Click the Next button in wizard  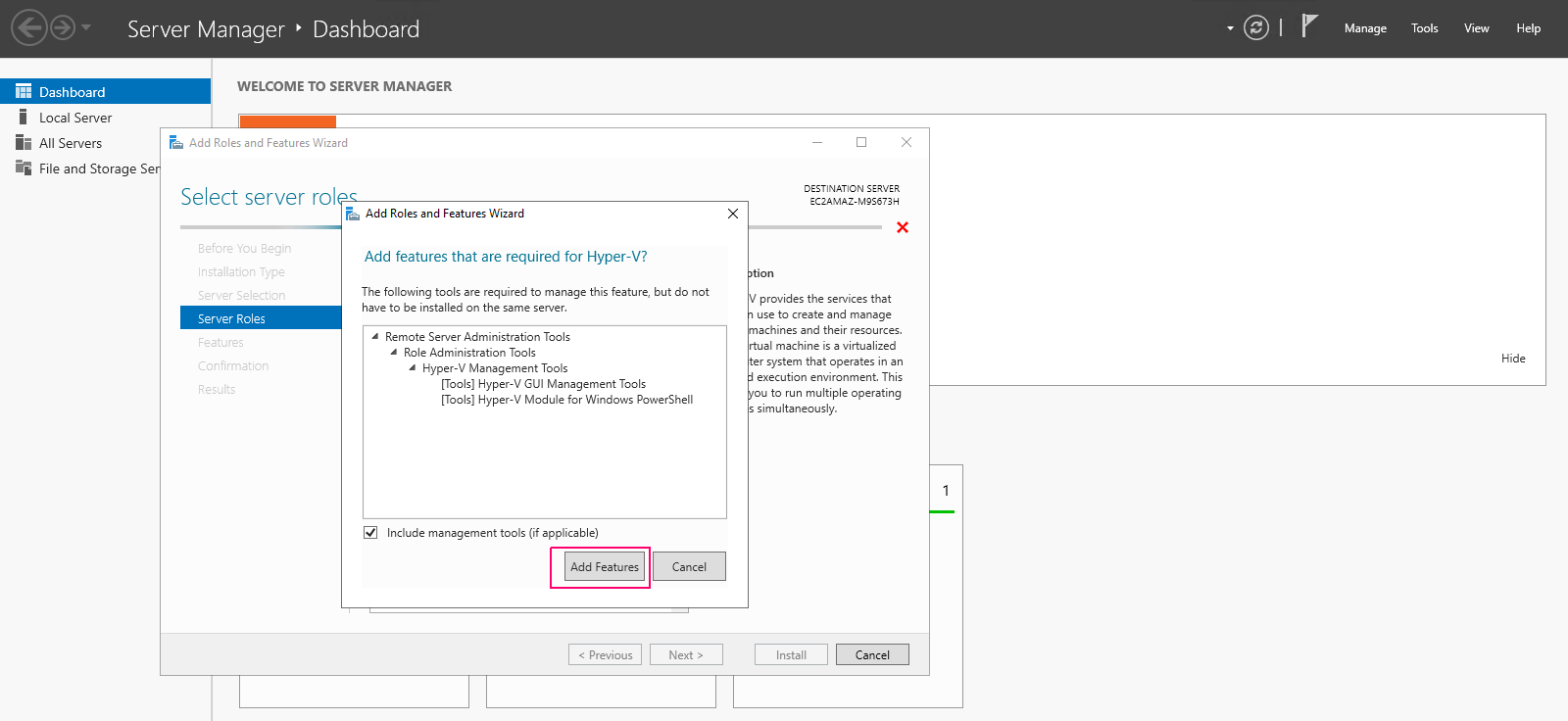(x=686, y=654)
